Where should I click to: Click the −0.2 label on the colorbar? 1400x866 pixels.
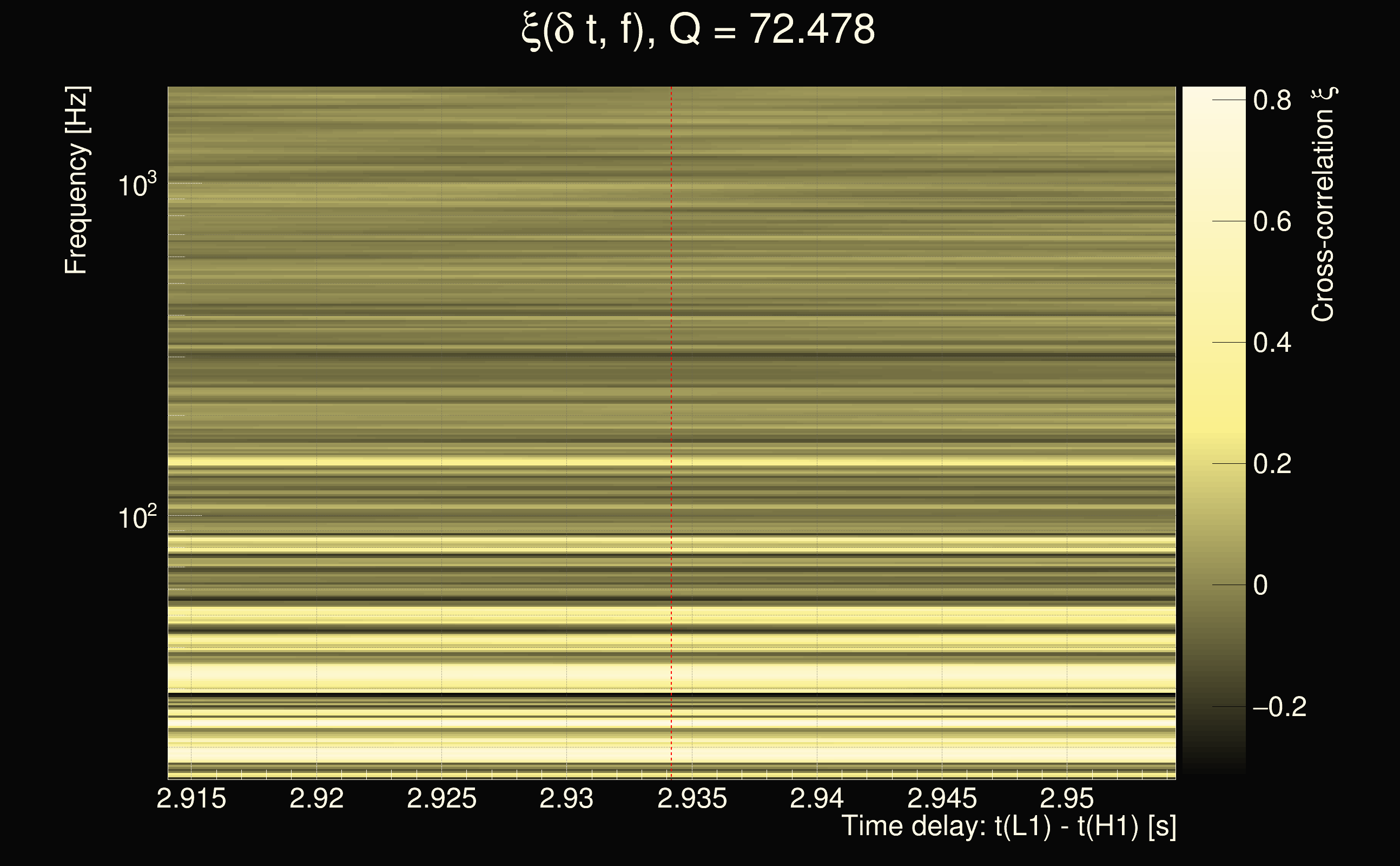1279,707
